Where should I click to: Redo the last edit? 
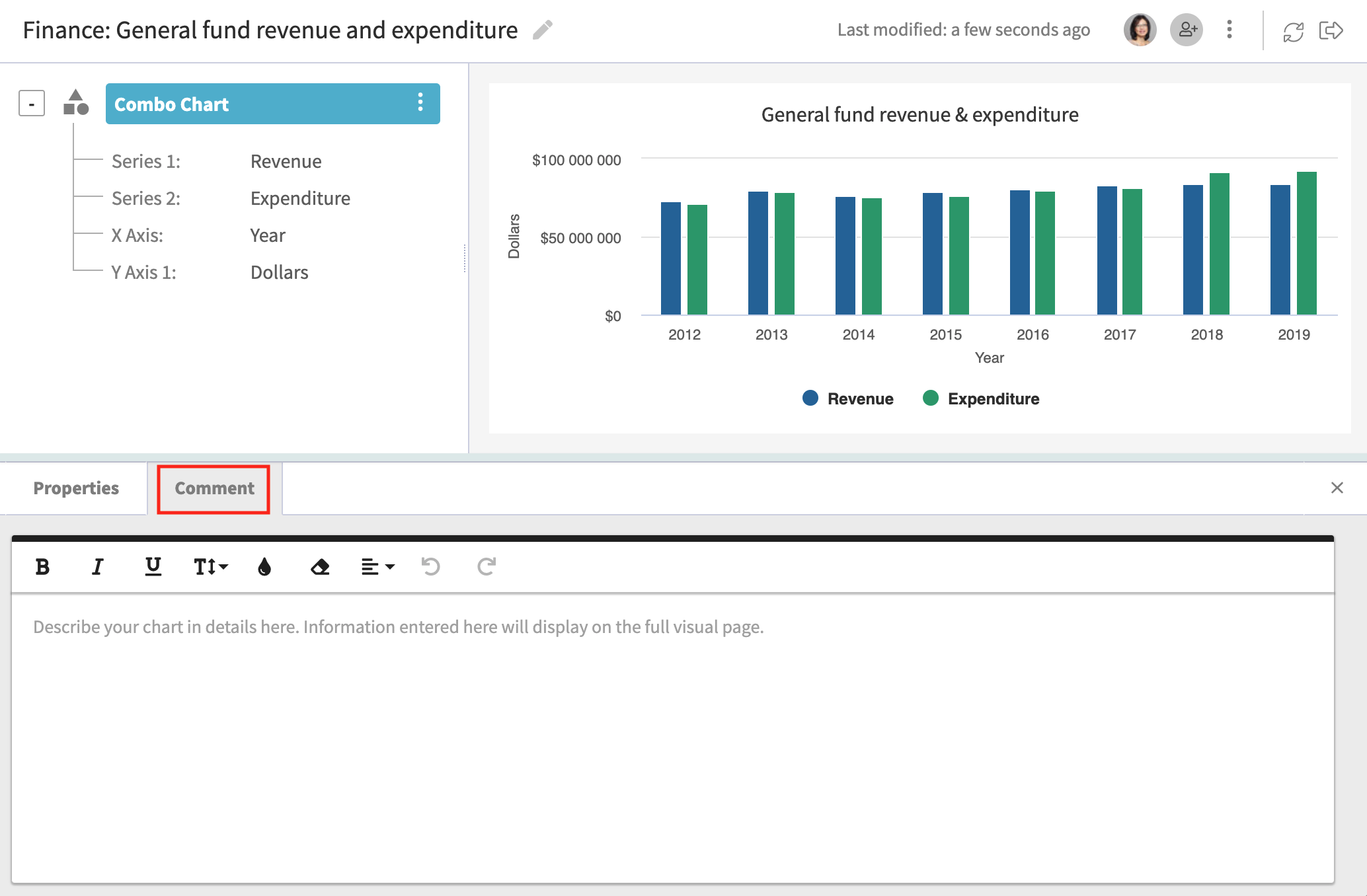pyautogui.click(x=487, y=566)
